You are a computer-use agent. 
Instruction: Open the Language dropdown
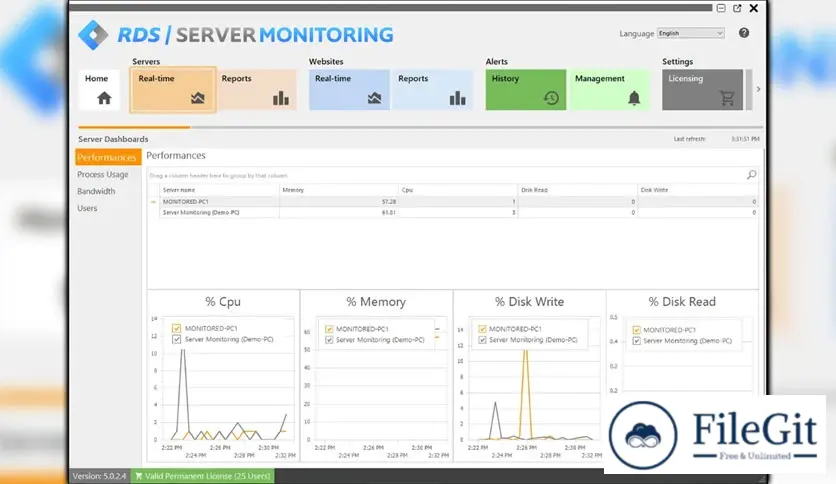click(690, 33)
